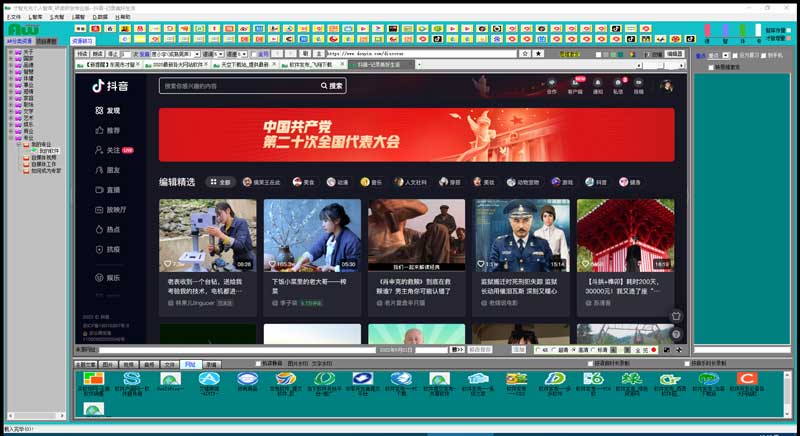The image size is (800, 436).
Task: Pick the green color bar at top right
Action: pyautogui.click(x=742, y=31)
